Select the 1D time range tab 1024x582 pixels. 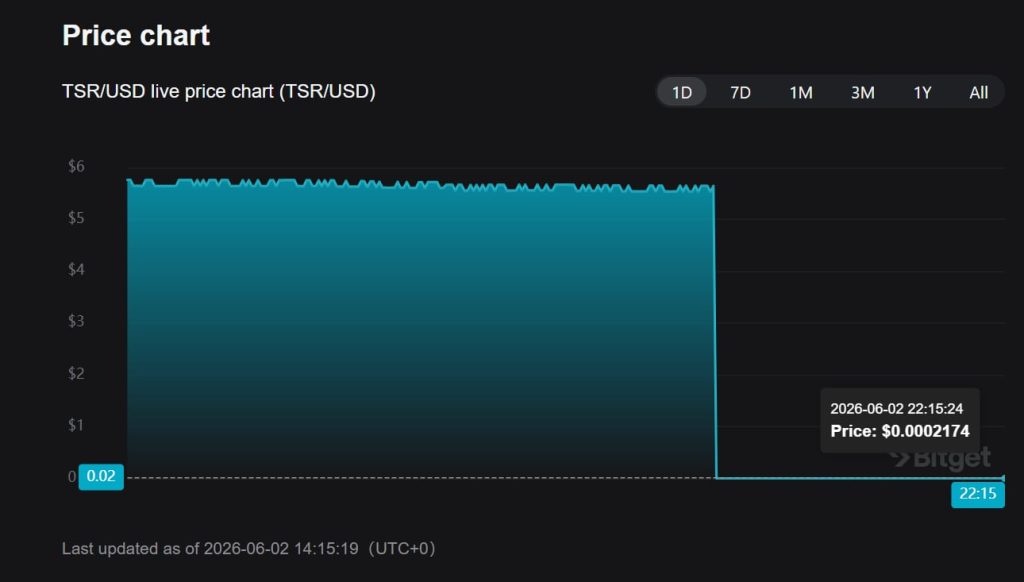pos(682,92)
